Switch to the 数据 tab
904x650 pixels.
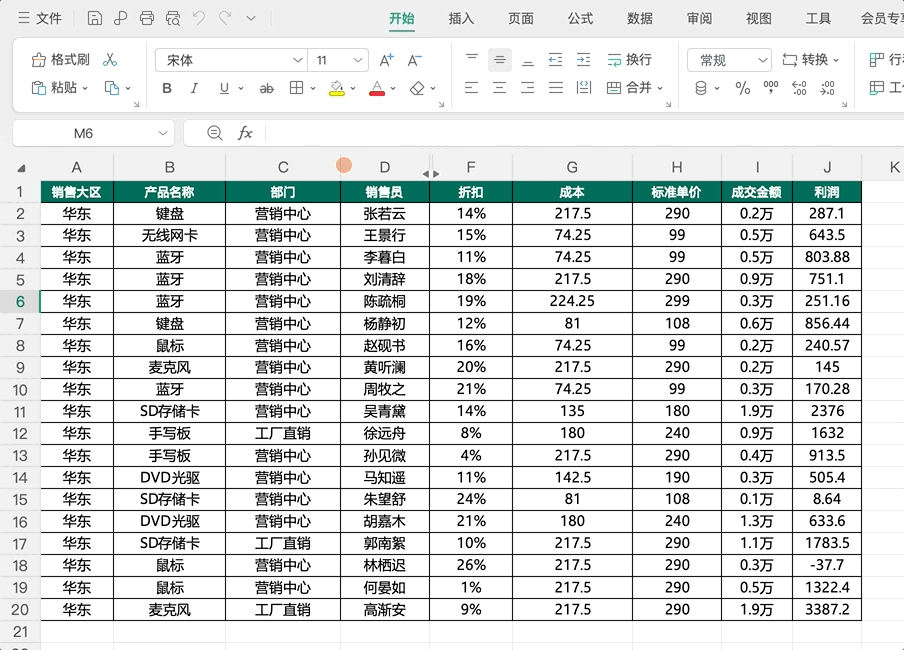(640, 18)
